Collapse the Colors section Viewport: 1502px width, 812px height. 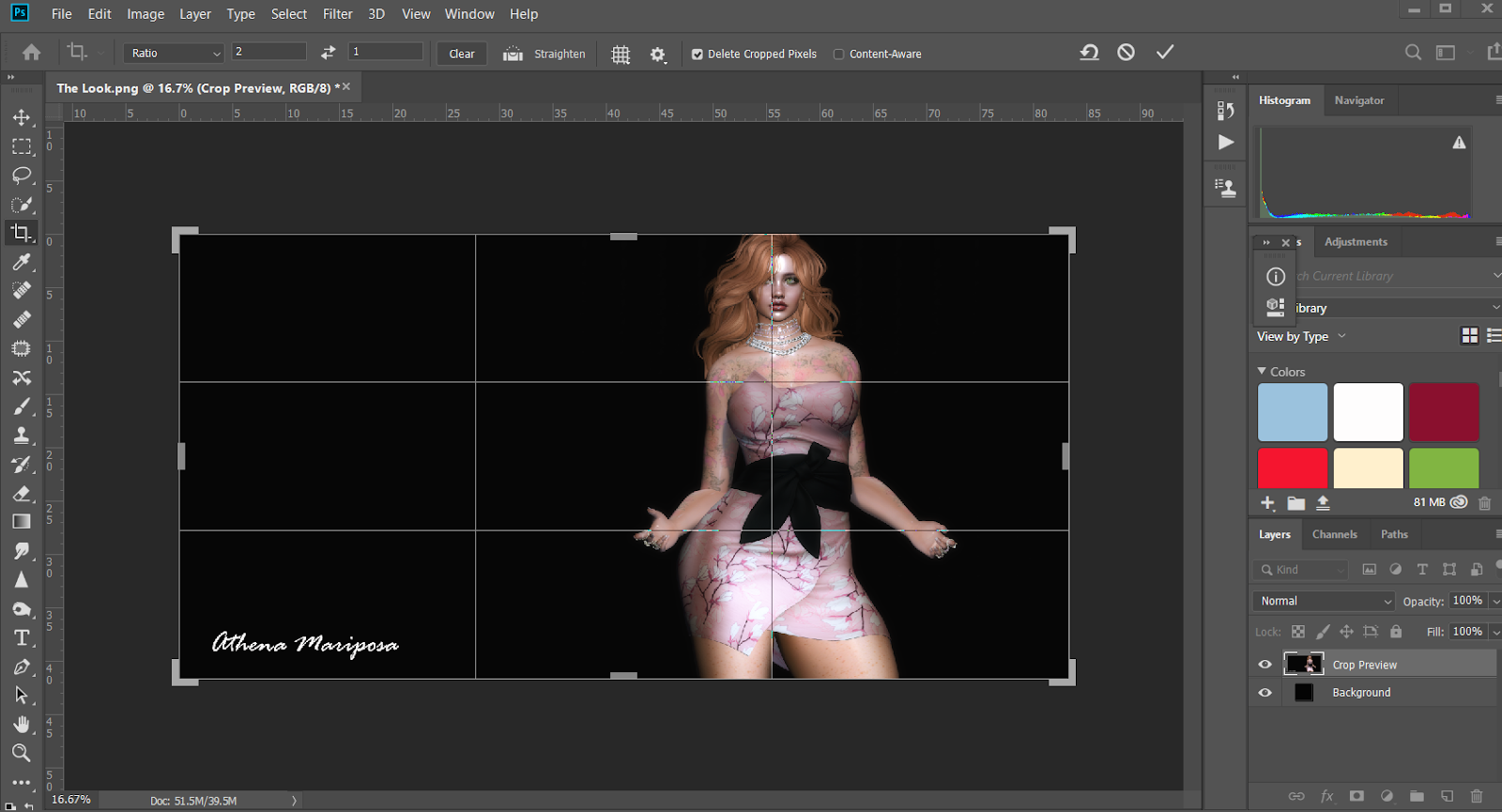(x=1262, y=372)
